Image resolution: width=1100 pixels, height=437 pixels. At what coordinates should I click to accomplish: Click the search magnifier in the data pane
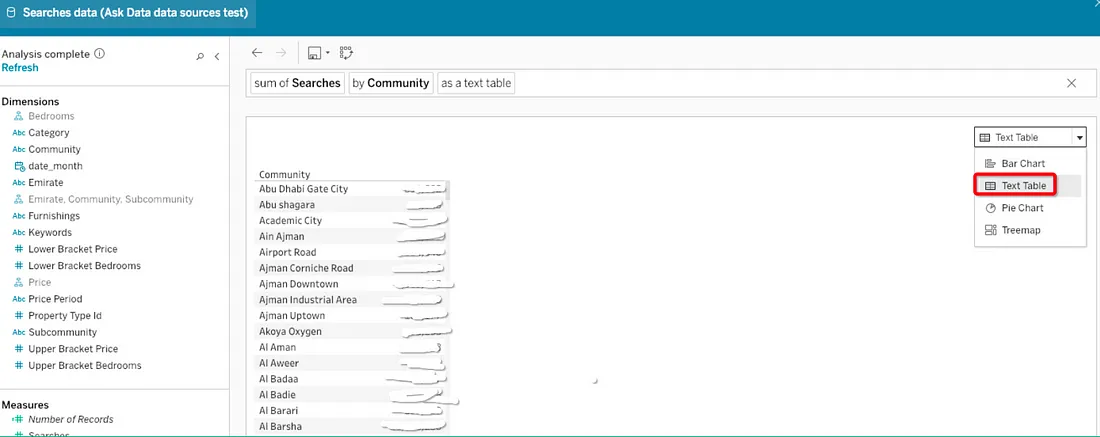(200, 57)
